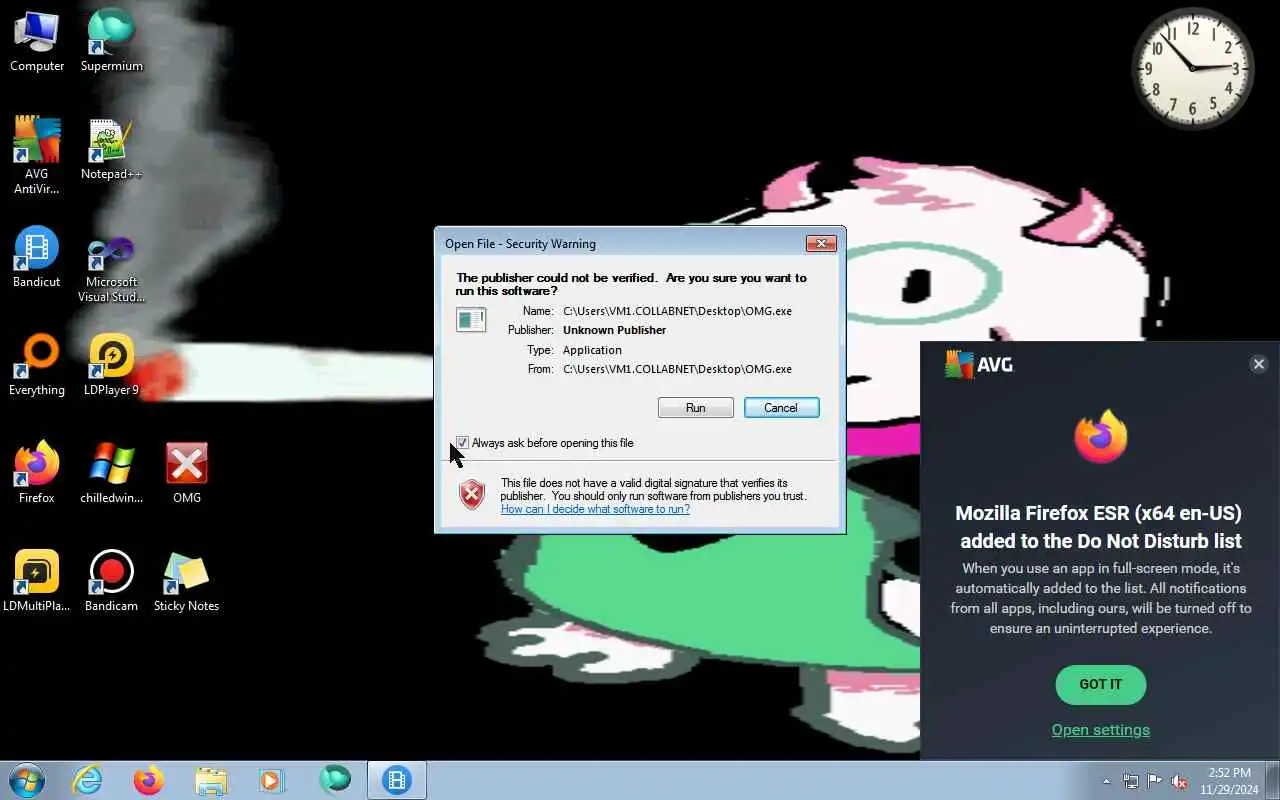Click the Firefox logo in AVG popup
The image size is (1280, 800).
click(1101, 437)
